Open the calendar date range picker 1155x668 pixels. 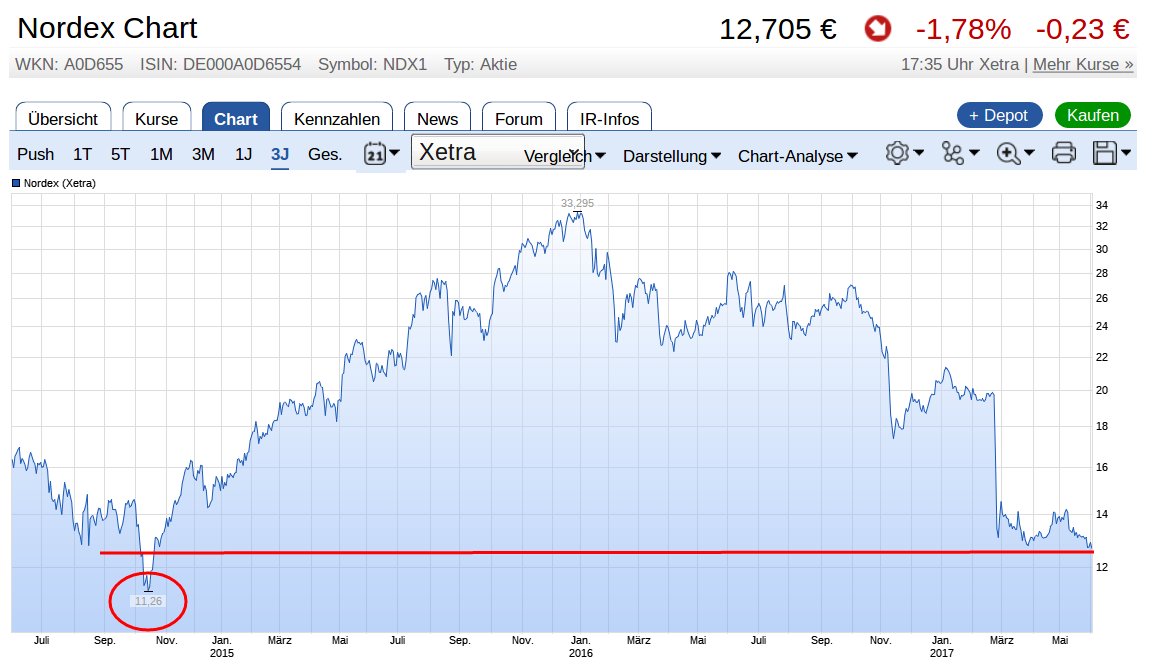[381, 154]
